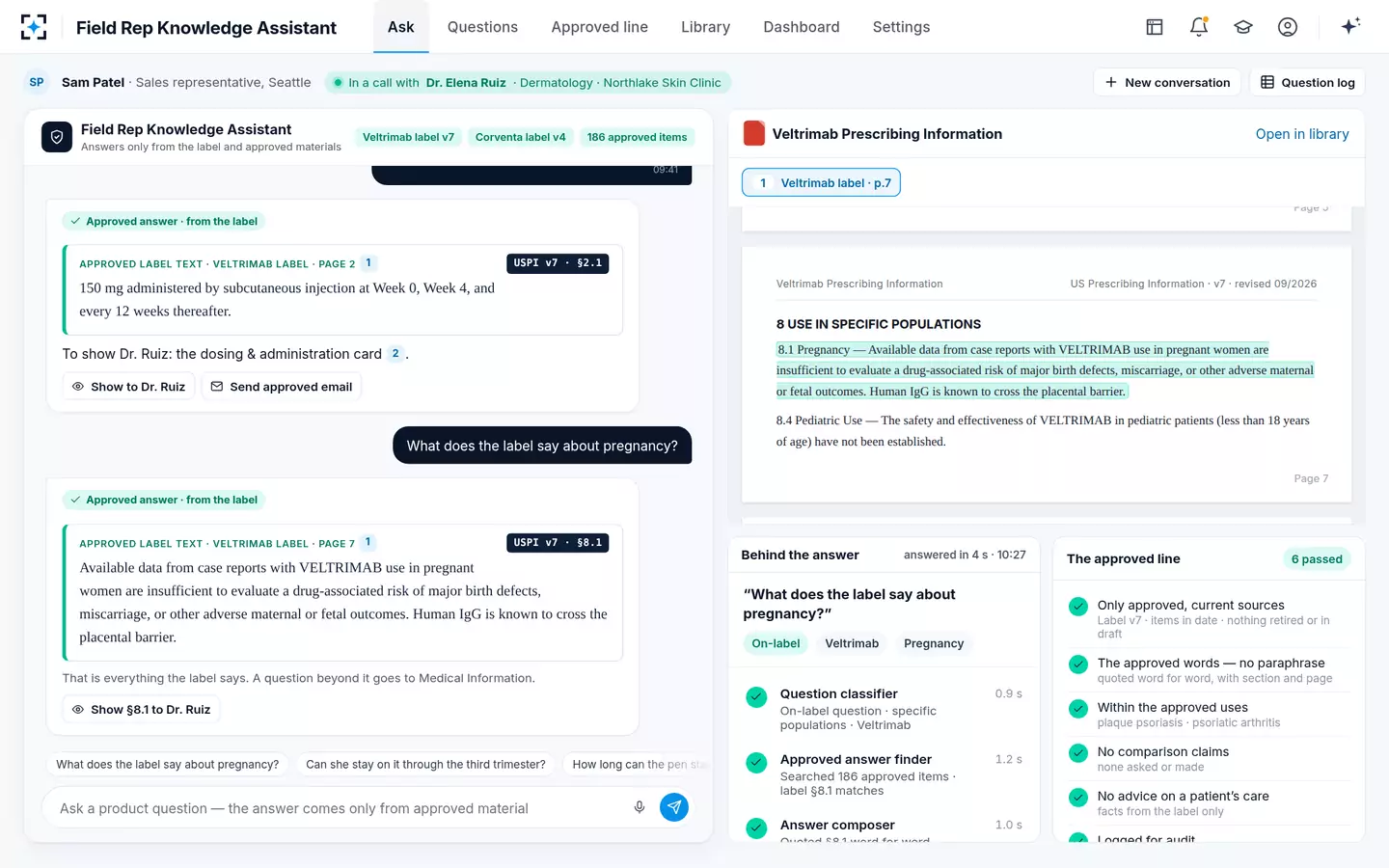1389x868 pixels.
Task: Click the On-label tag
Action: 776,643
